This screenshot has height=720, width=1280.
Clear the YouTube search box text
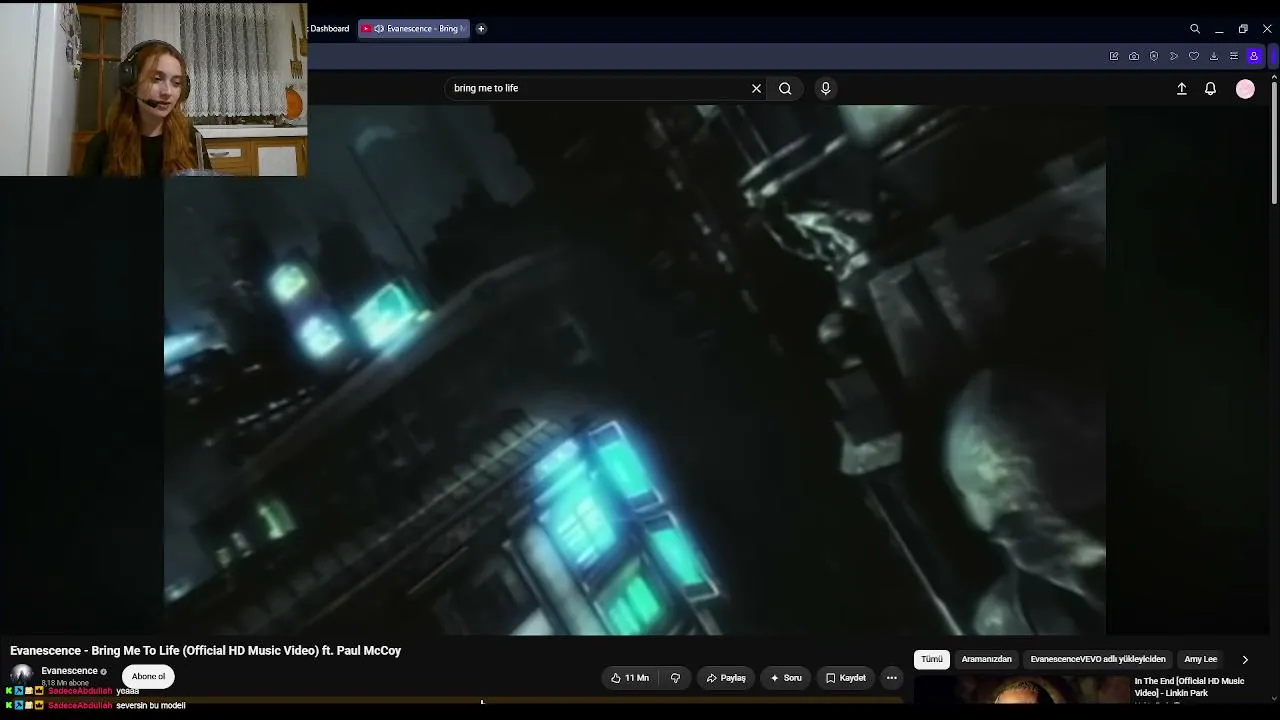756,88
